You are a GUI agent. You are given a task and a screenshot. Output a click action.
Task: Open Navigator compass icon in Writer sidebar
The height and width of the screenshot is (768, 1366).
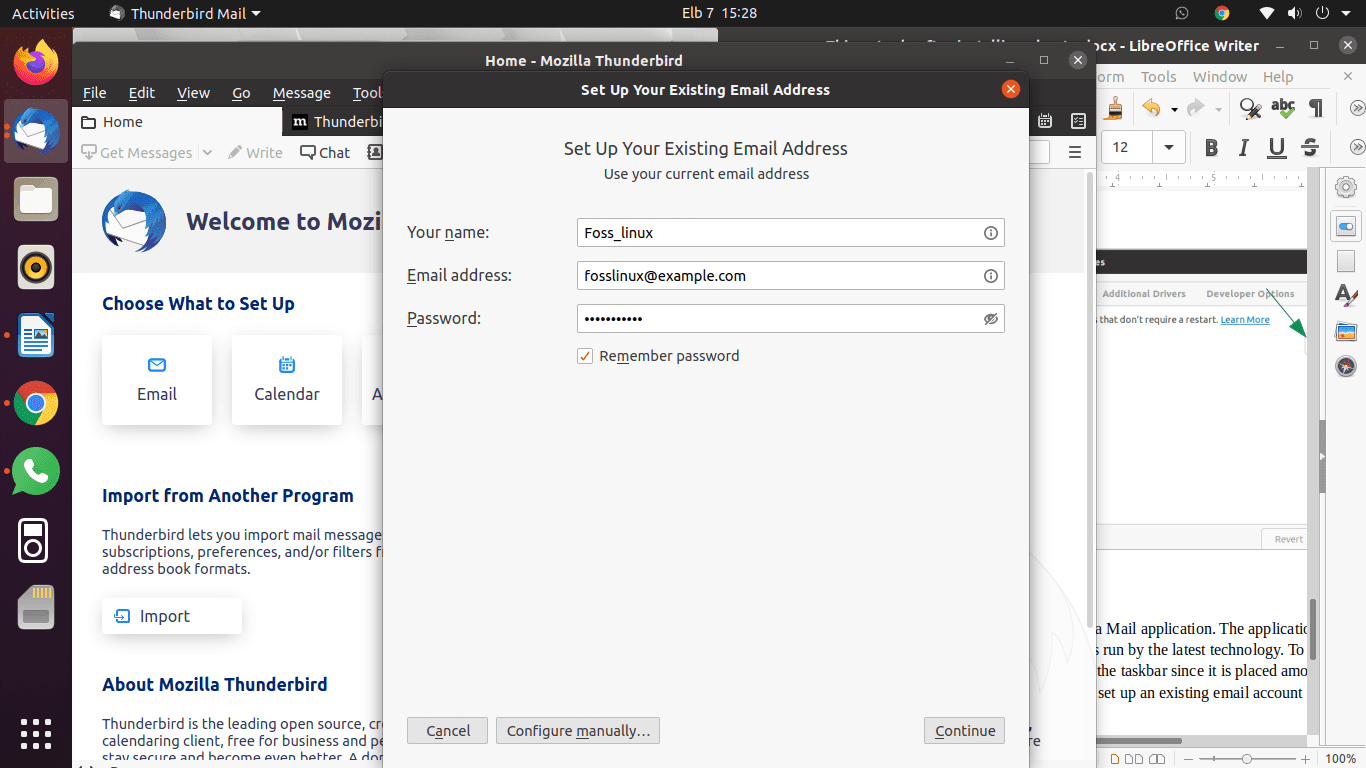(1346, 366)
